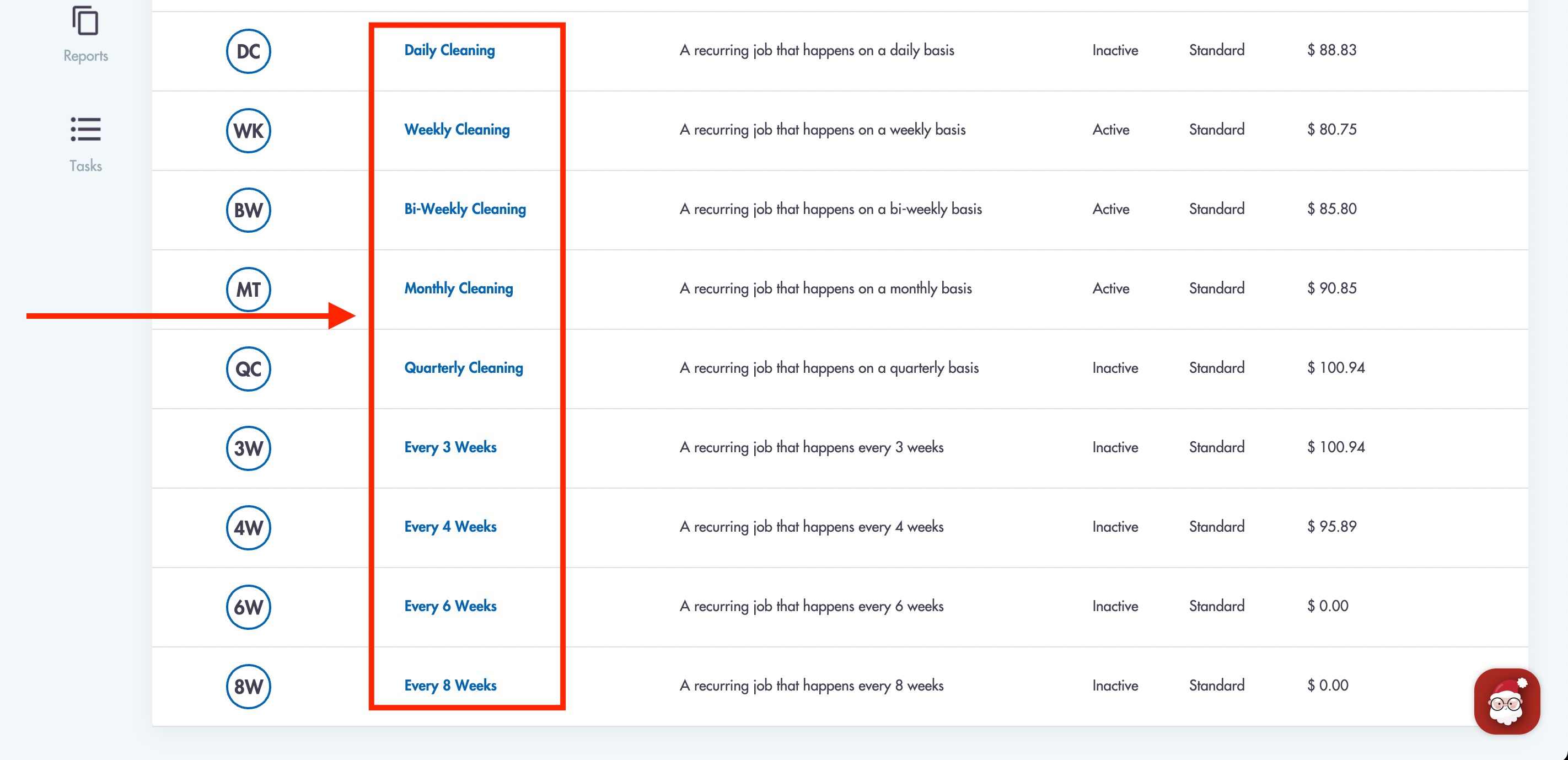The image size is (1568, 760).
Task: Select the Tasks menu label
Action: [86, 165]
